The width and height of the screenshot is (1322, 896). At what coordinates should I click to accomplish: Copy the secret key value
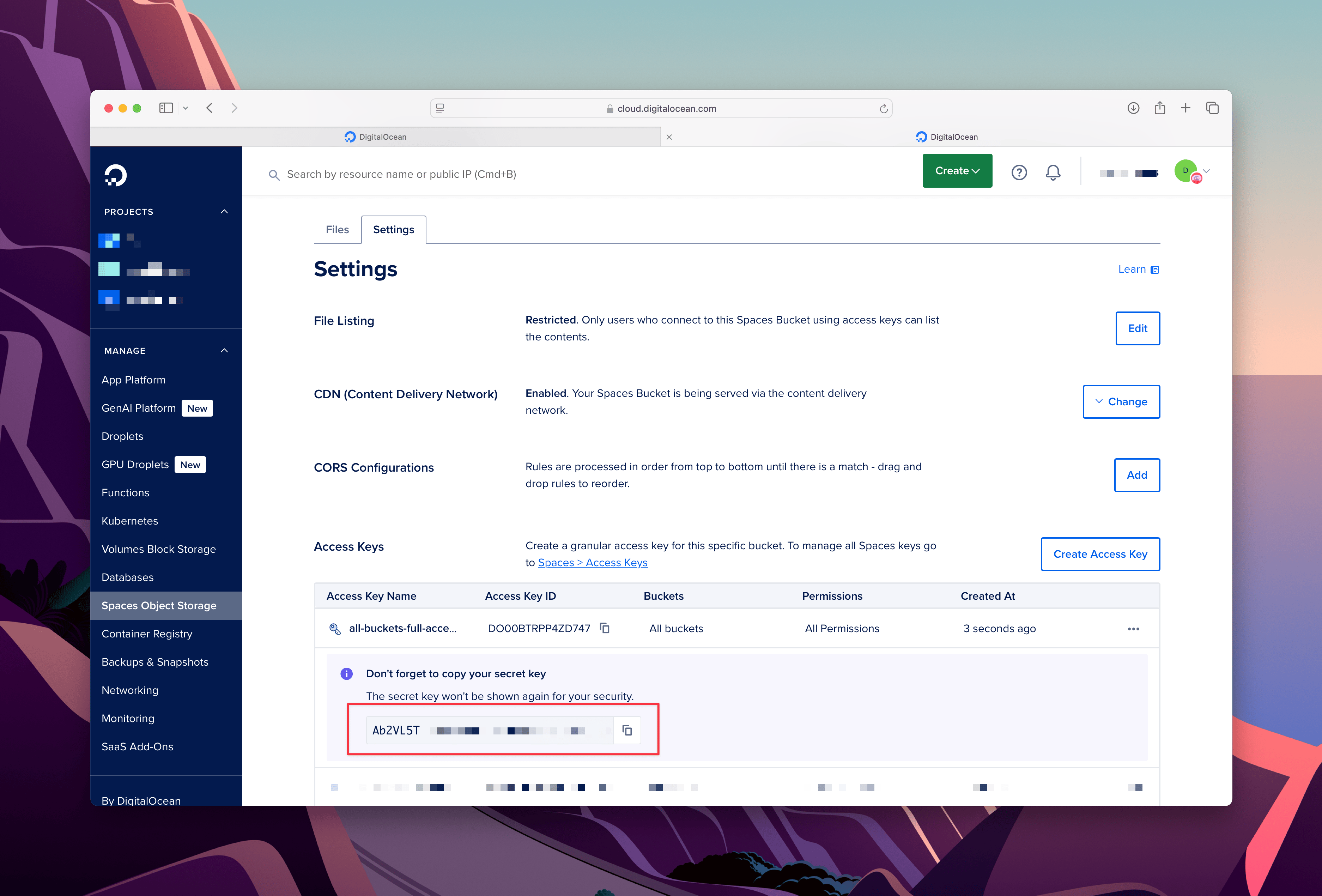click(x=627, y=731)
